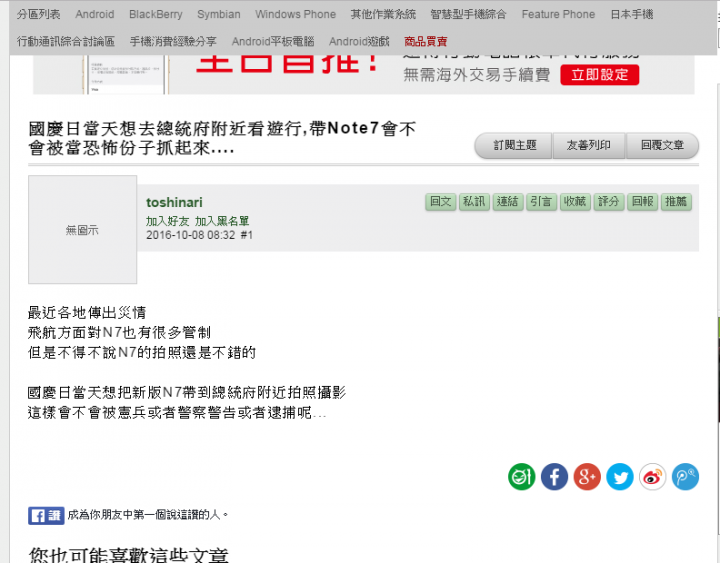Click the 您也可能喜歡這些文章 heading
Screen dimensions: 720x563
129,555
